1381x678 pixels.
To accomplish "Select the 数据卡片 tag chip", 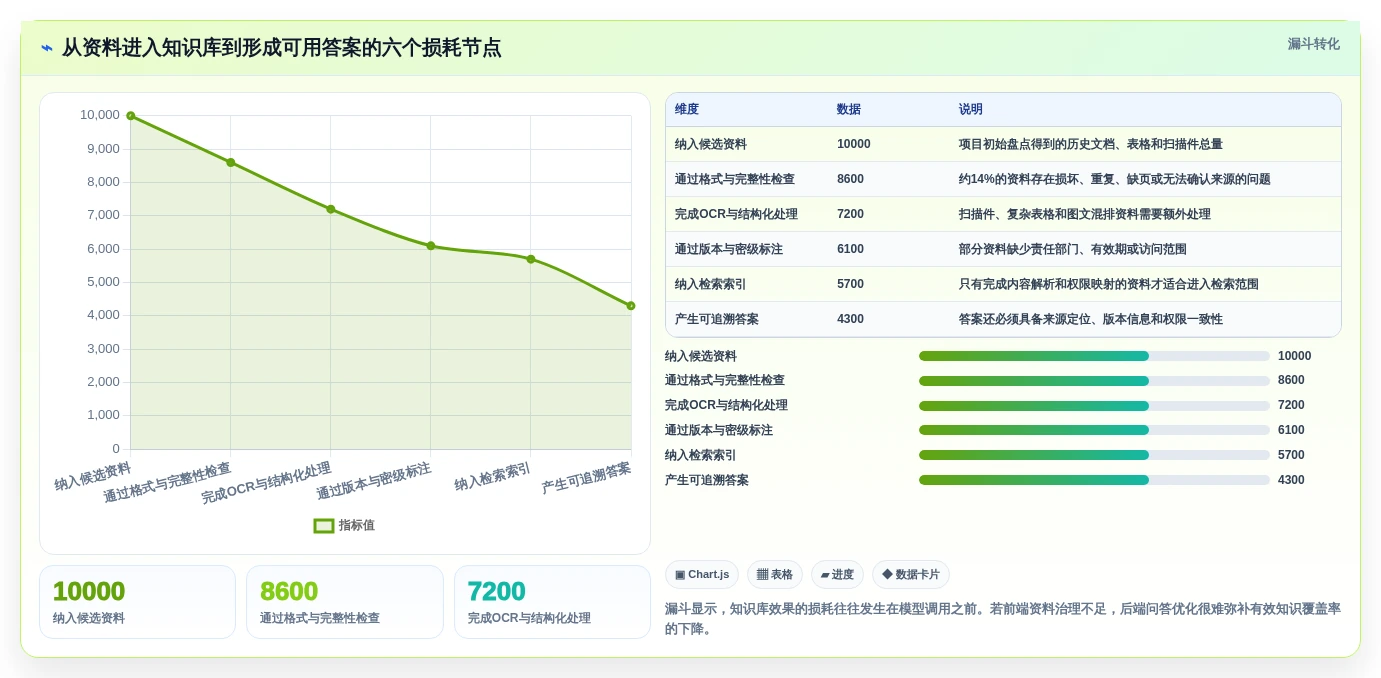I will [x=911, y=575].
